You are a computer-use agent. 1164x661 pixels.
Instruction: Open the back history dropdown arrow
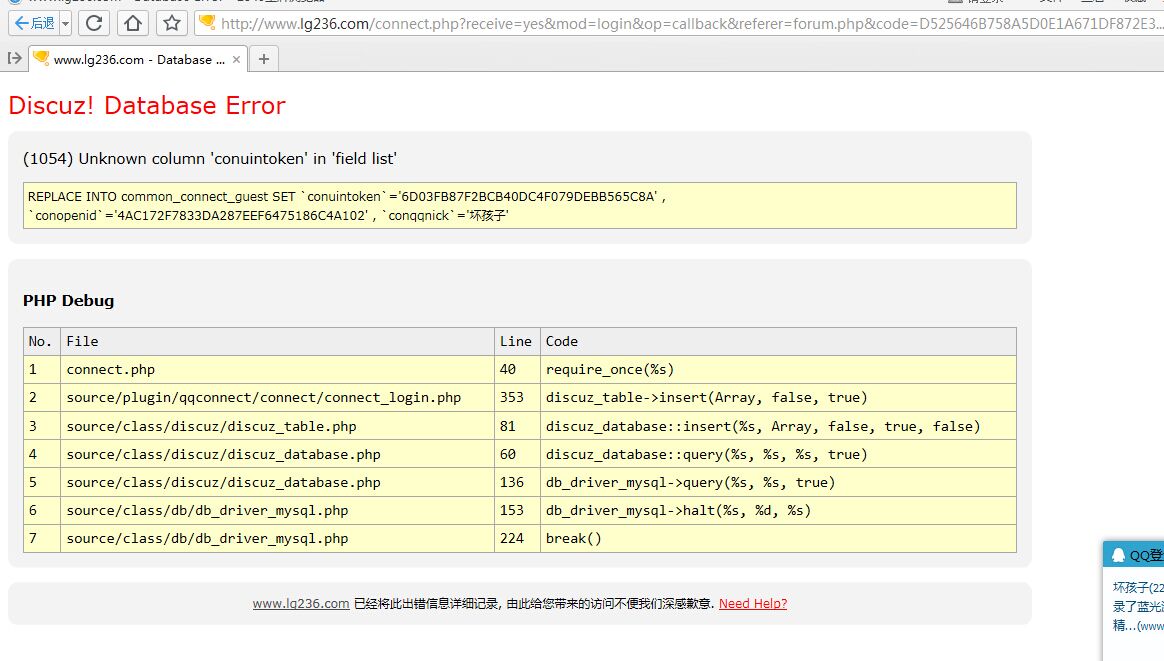tap(65, 23)
